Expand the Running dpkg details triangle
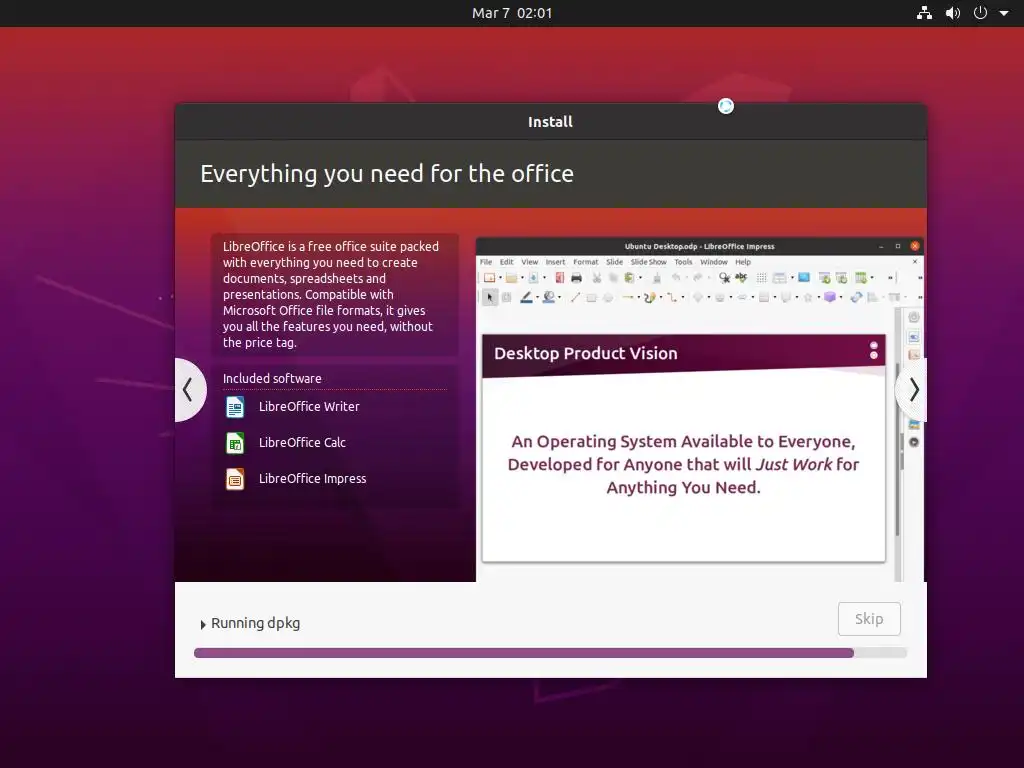The image size is (1024, 768). [203, 624]
